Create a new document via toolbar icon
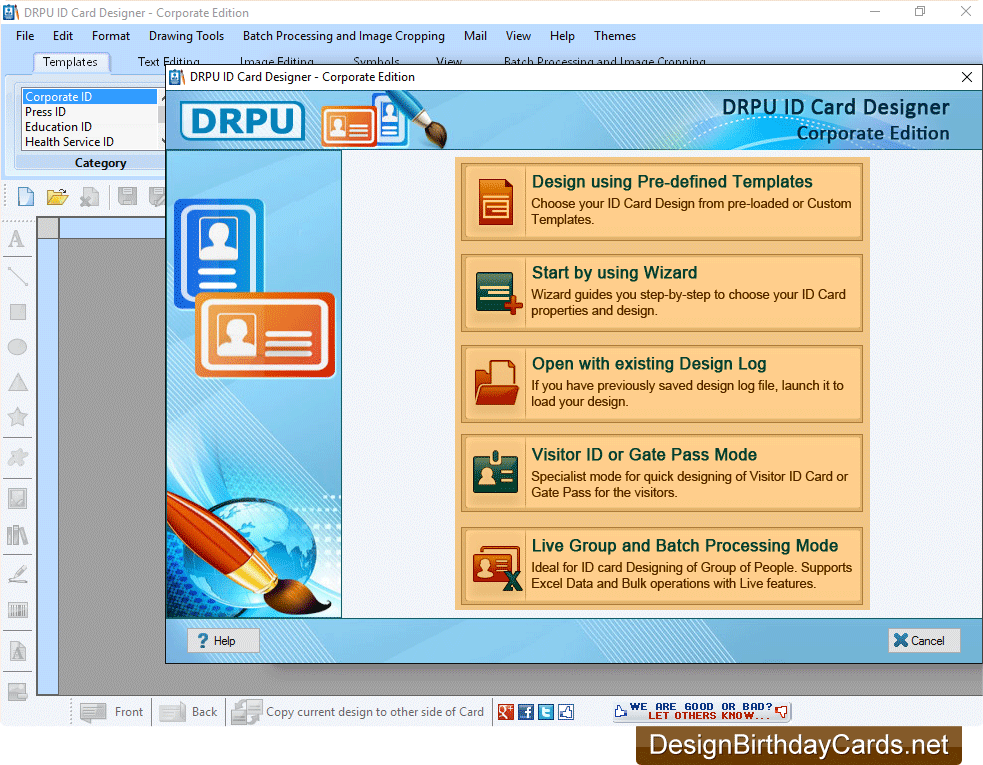This screenshot has height=765, width=983. (x=25, y=197)
